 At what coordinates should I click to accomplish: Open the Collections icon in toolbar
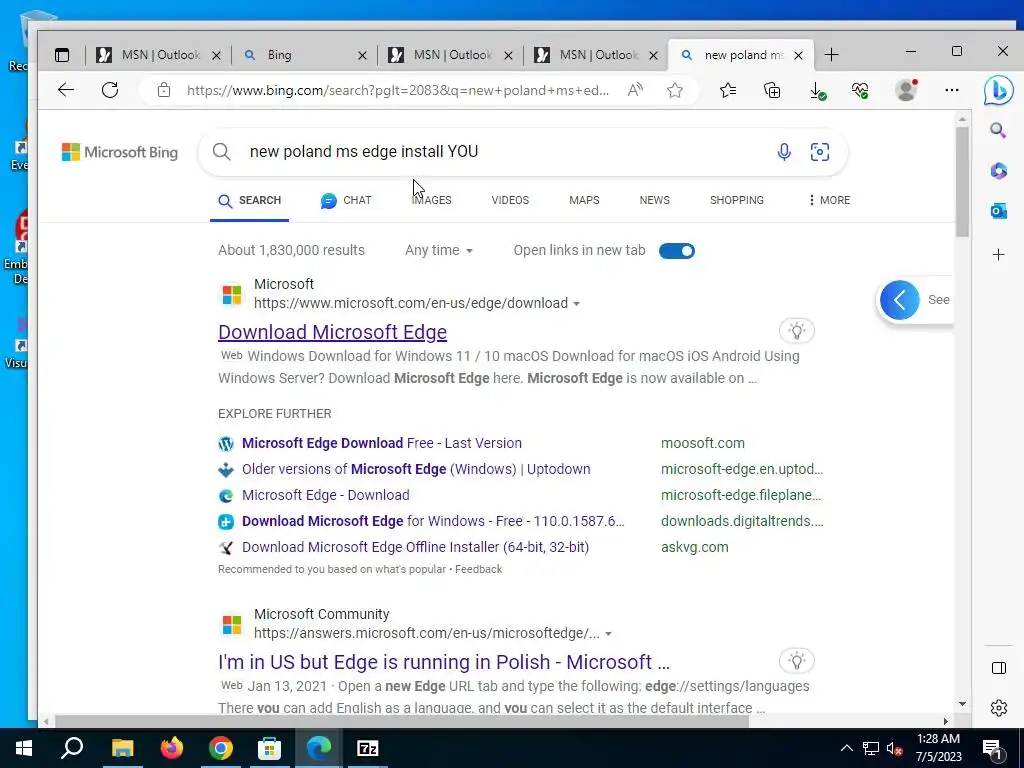pyautogui.click(x=772, y=90)
